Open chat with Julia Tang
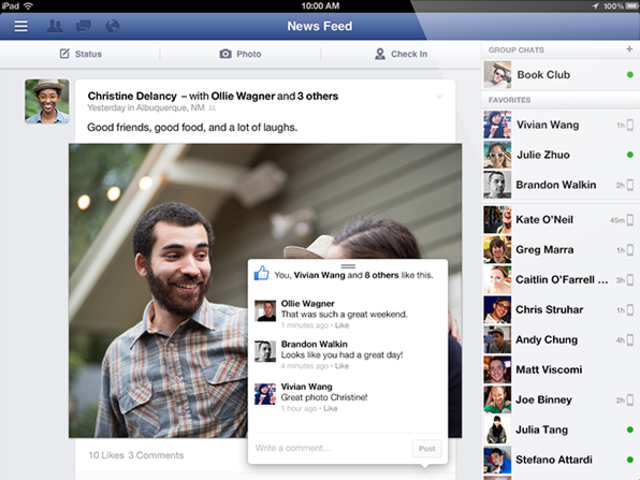 [x=560, y=430]
